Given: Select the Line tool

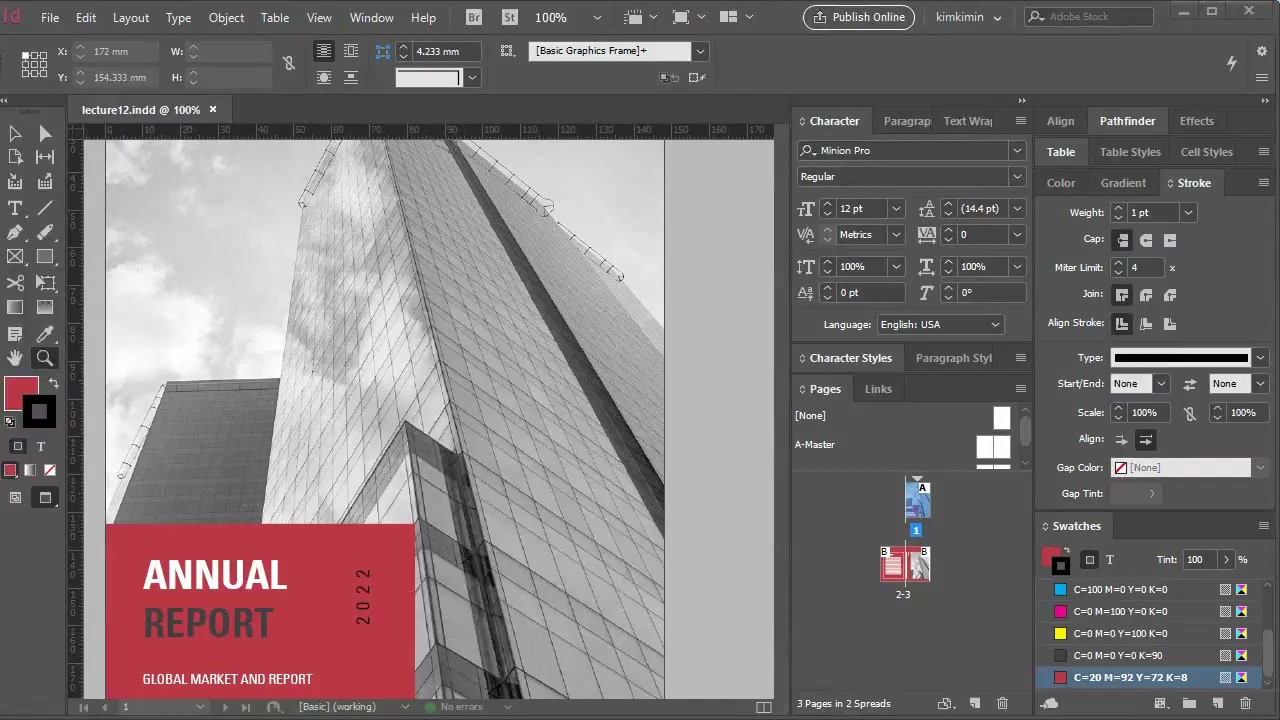Looking at the screenshot, I should coord(45,208).
